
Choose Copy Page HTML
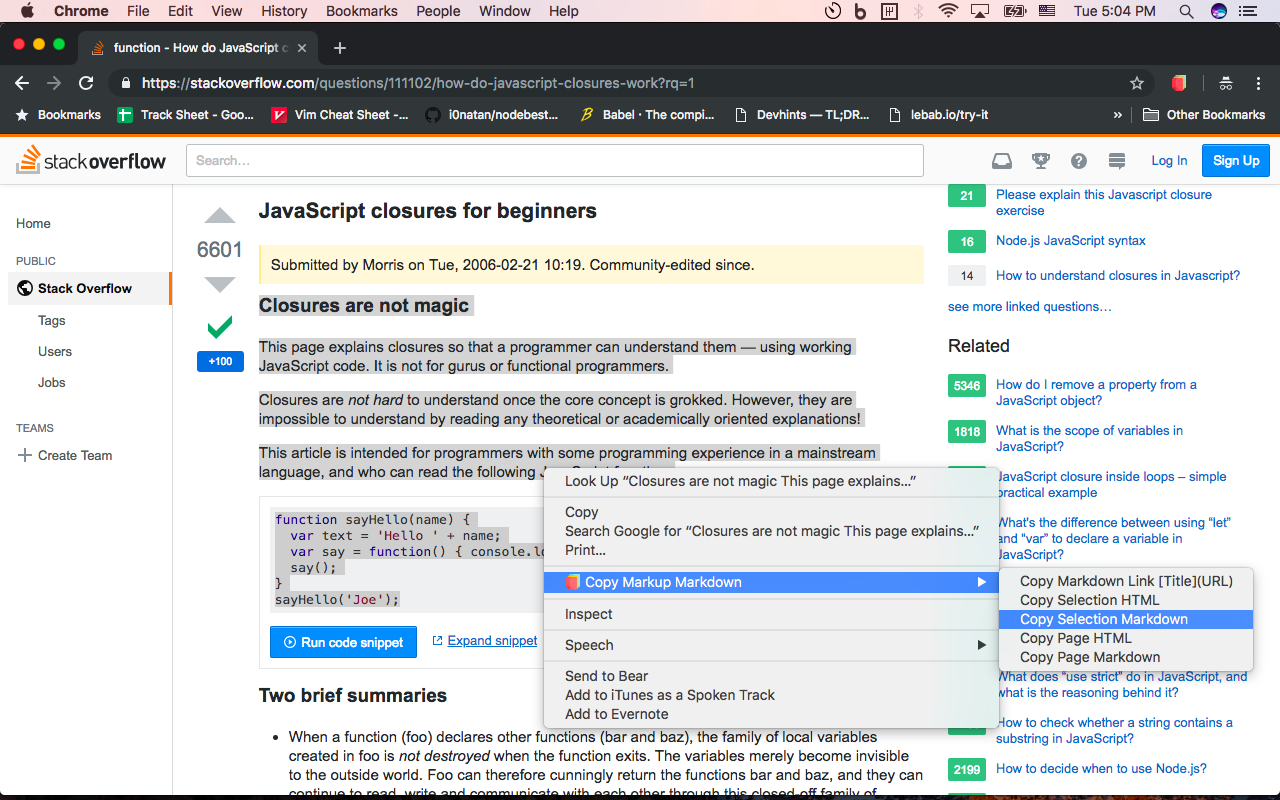click(x=1126, y=638)
